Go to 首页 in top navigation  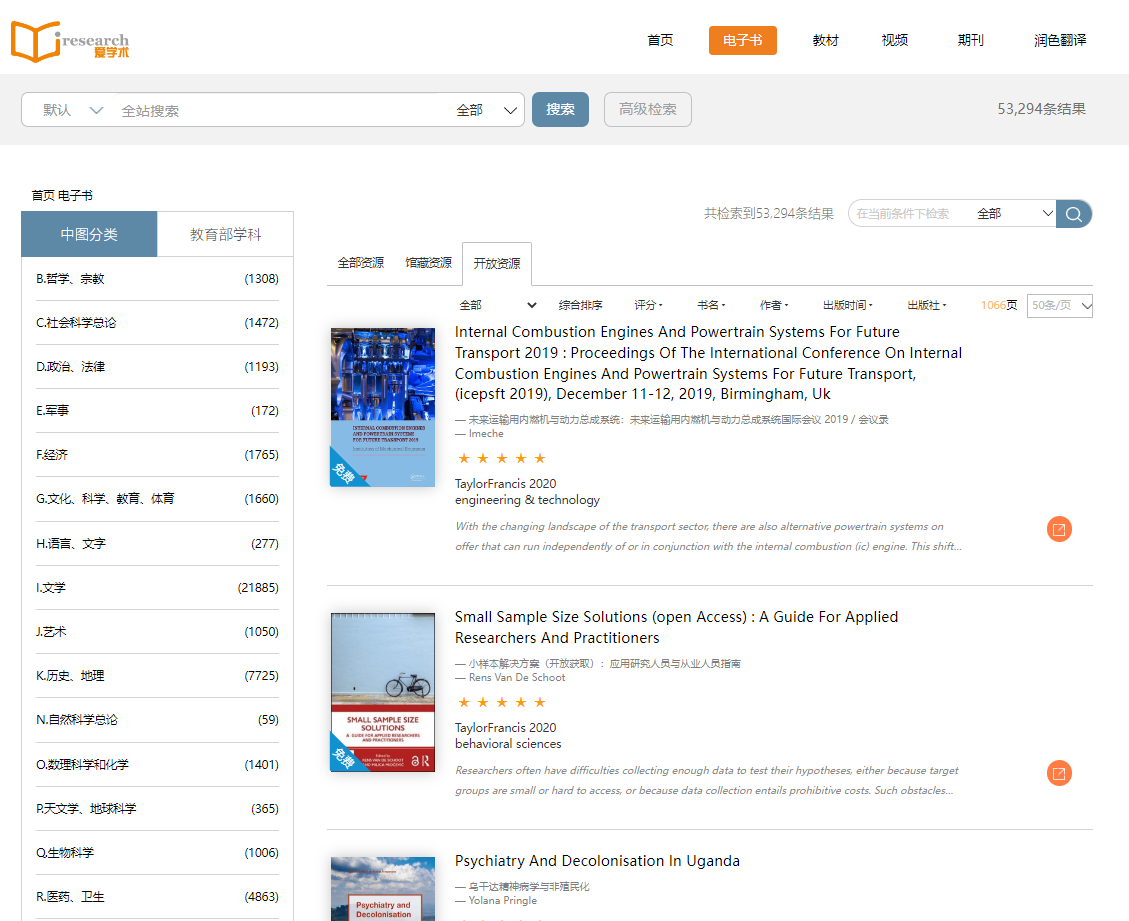coord(660,40)
